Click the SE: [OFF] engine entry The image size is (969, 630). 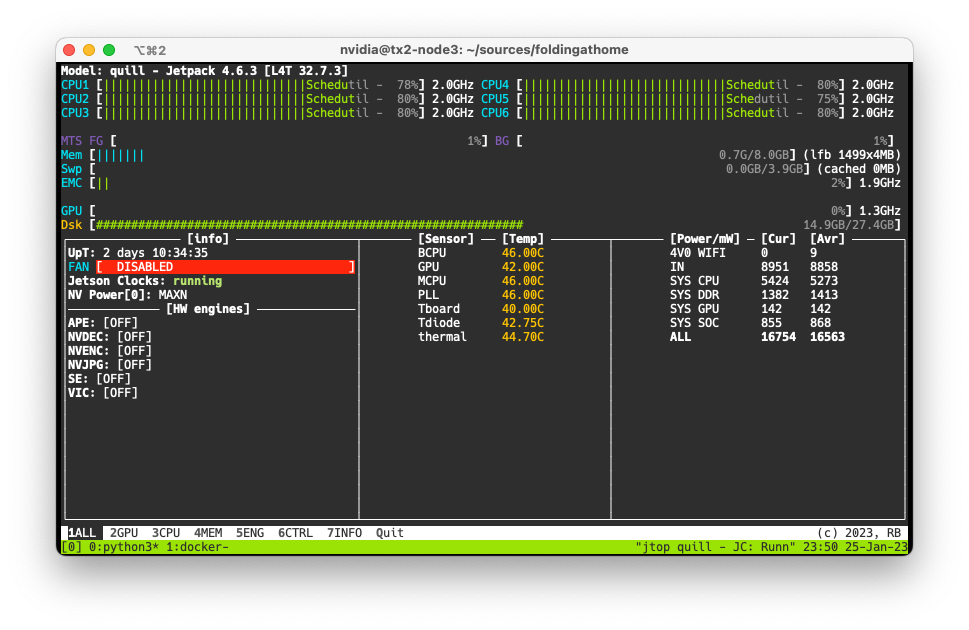99,379
